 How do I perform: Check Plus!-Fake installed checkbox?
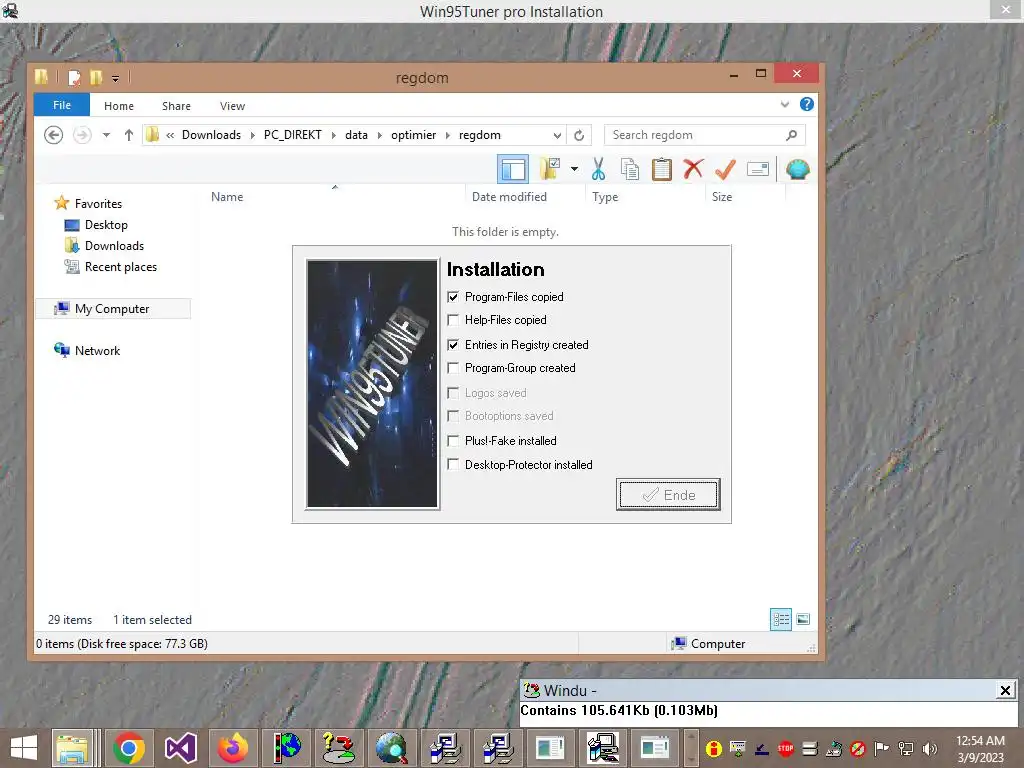click(453, 441)
